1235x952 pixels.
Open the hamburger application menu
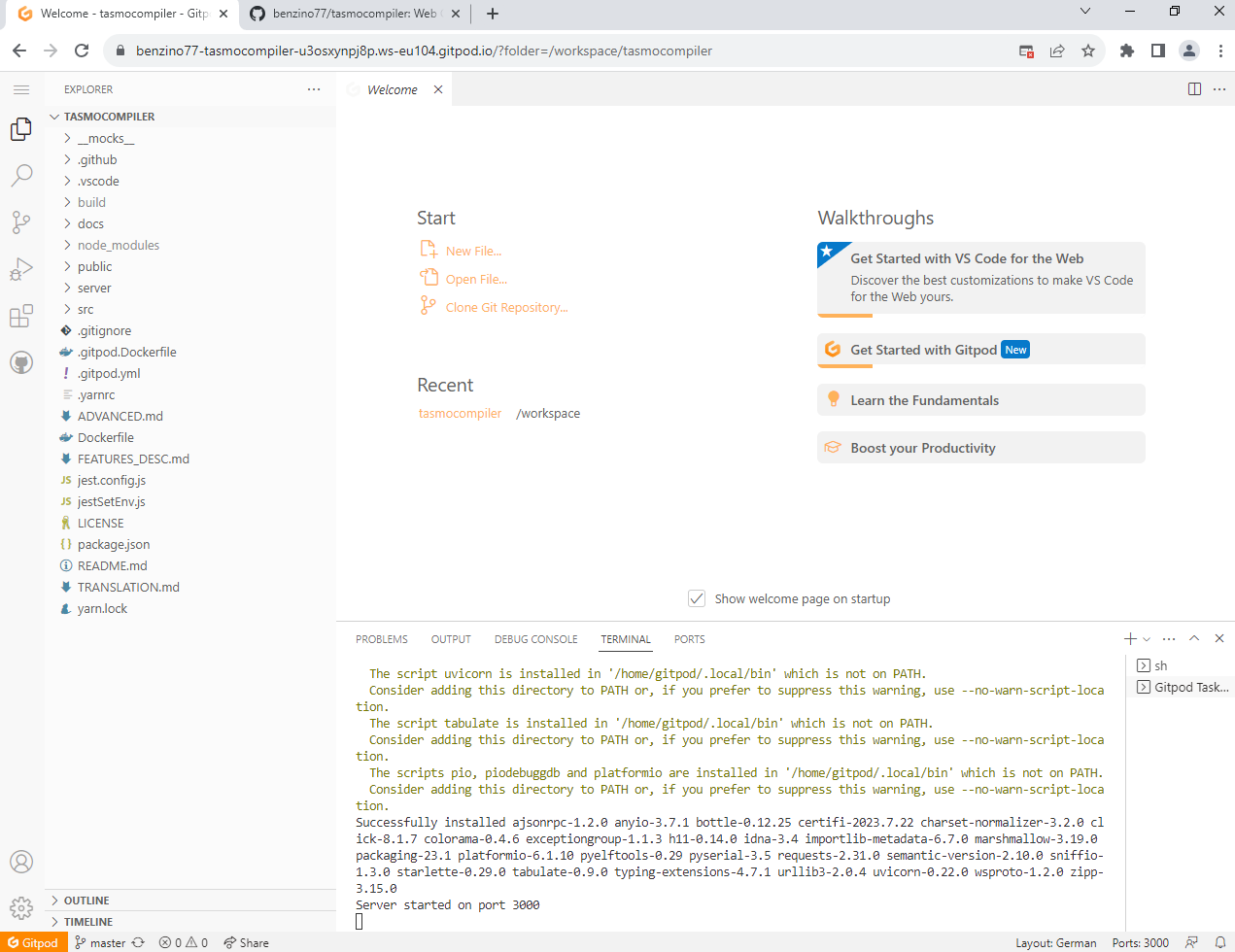coord(21,89)
